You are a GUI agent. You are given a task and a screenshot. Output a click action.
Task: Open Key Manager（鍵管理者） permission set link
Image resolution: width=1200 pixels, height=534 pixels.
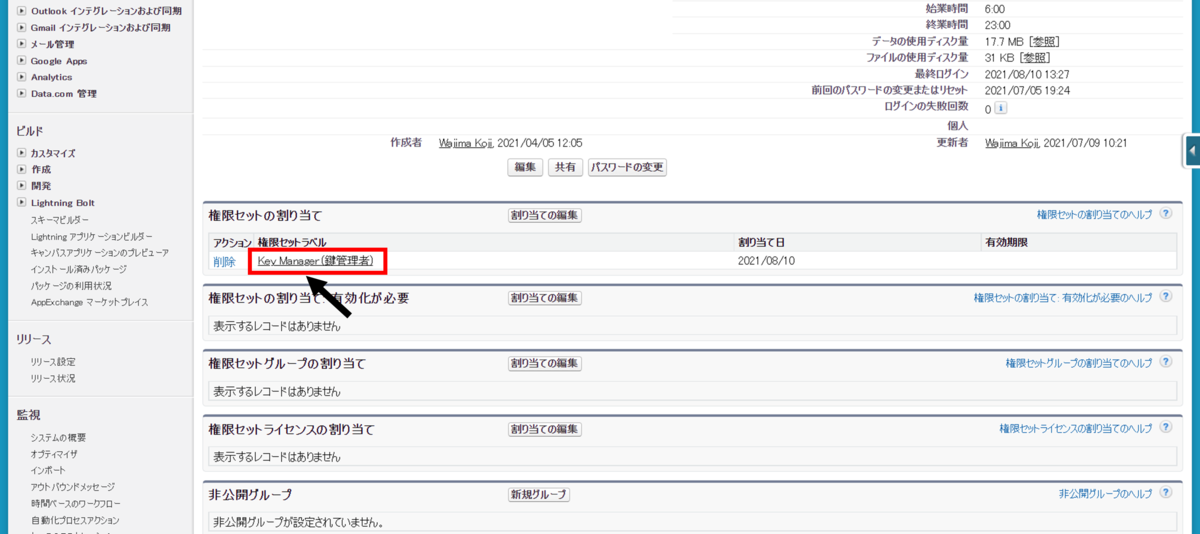(x=316, y=261)
